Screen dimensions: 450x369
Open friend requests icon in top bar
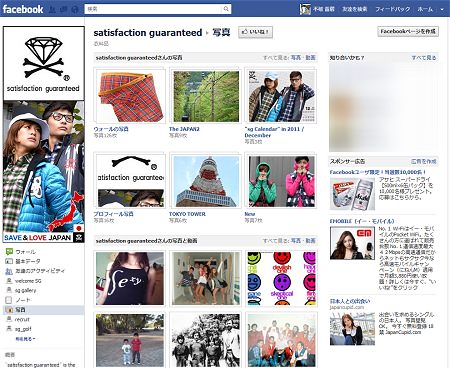click(x=52, y=9)
